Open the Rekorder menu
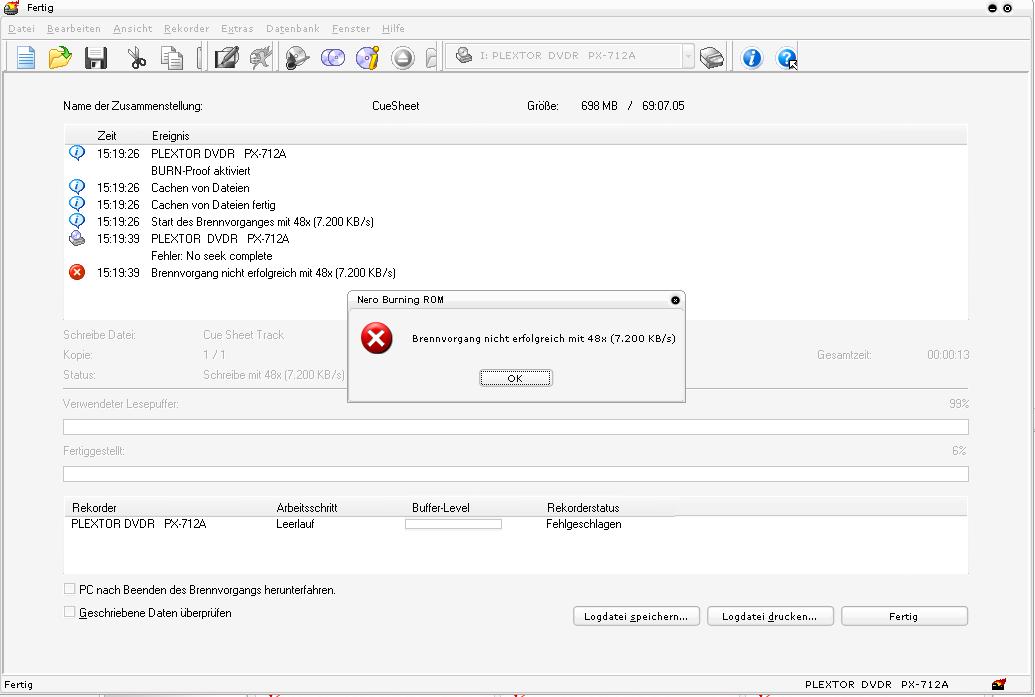 (187, 29)
